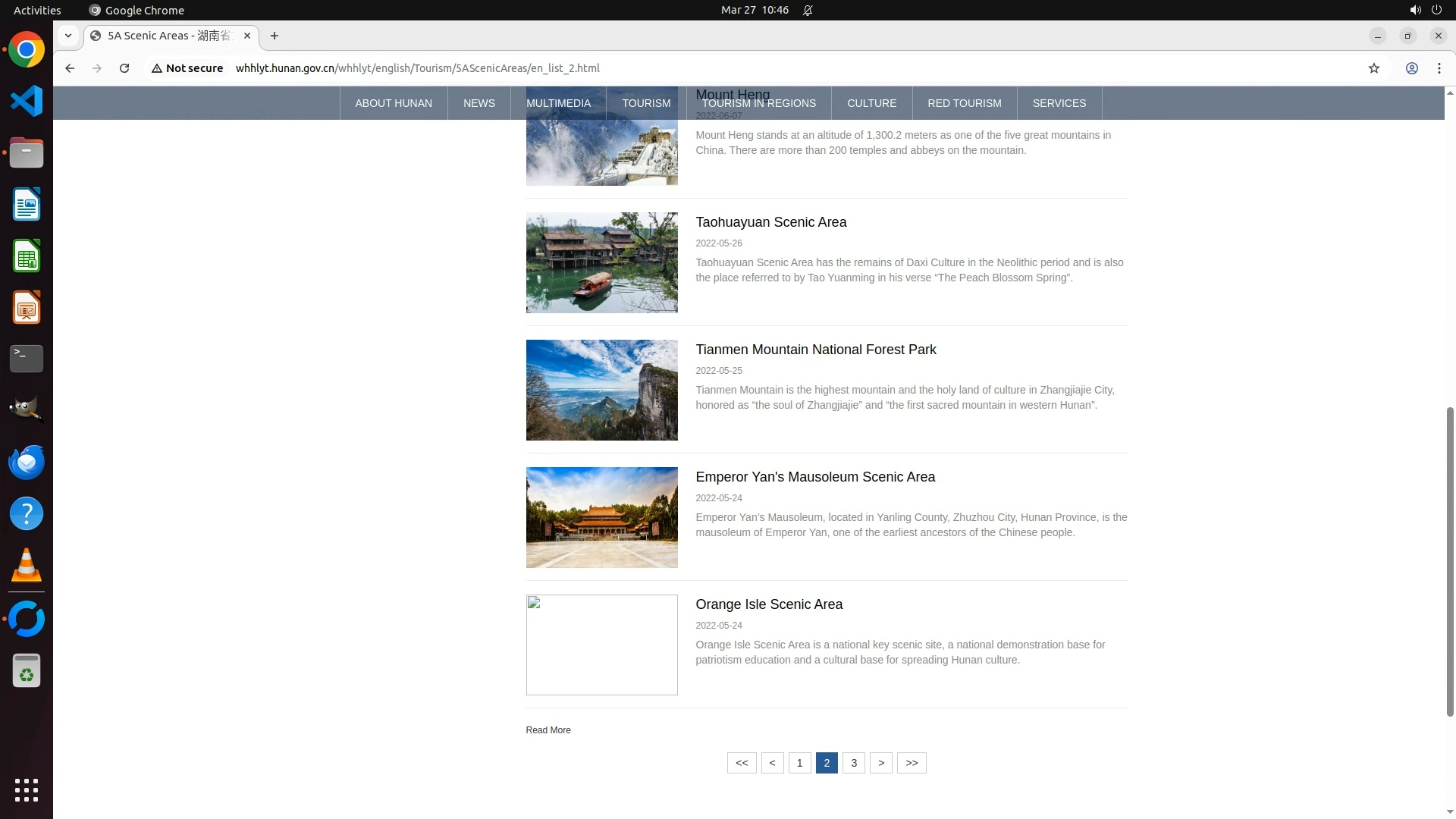The image size is (1456, 819).
Task: Expand the tab search dropdown arrow
Action: coord(68,36)
